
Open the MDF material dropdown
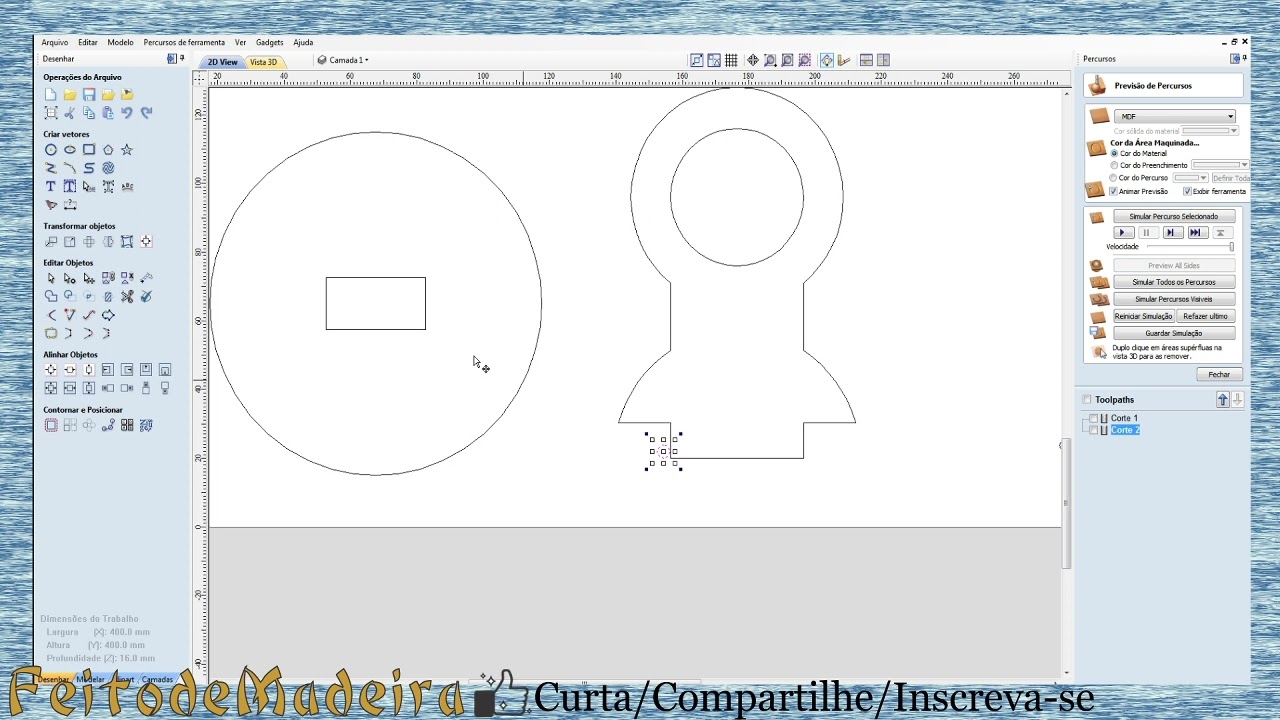click(x=1175, y=116)
